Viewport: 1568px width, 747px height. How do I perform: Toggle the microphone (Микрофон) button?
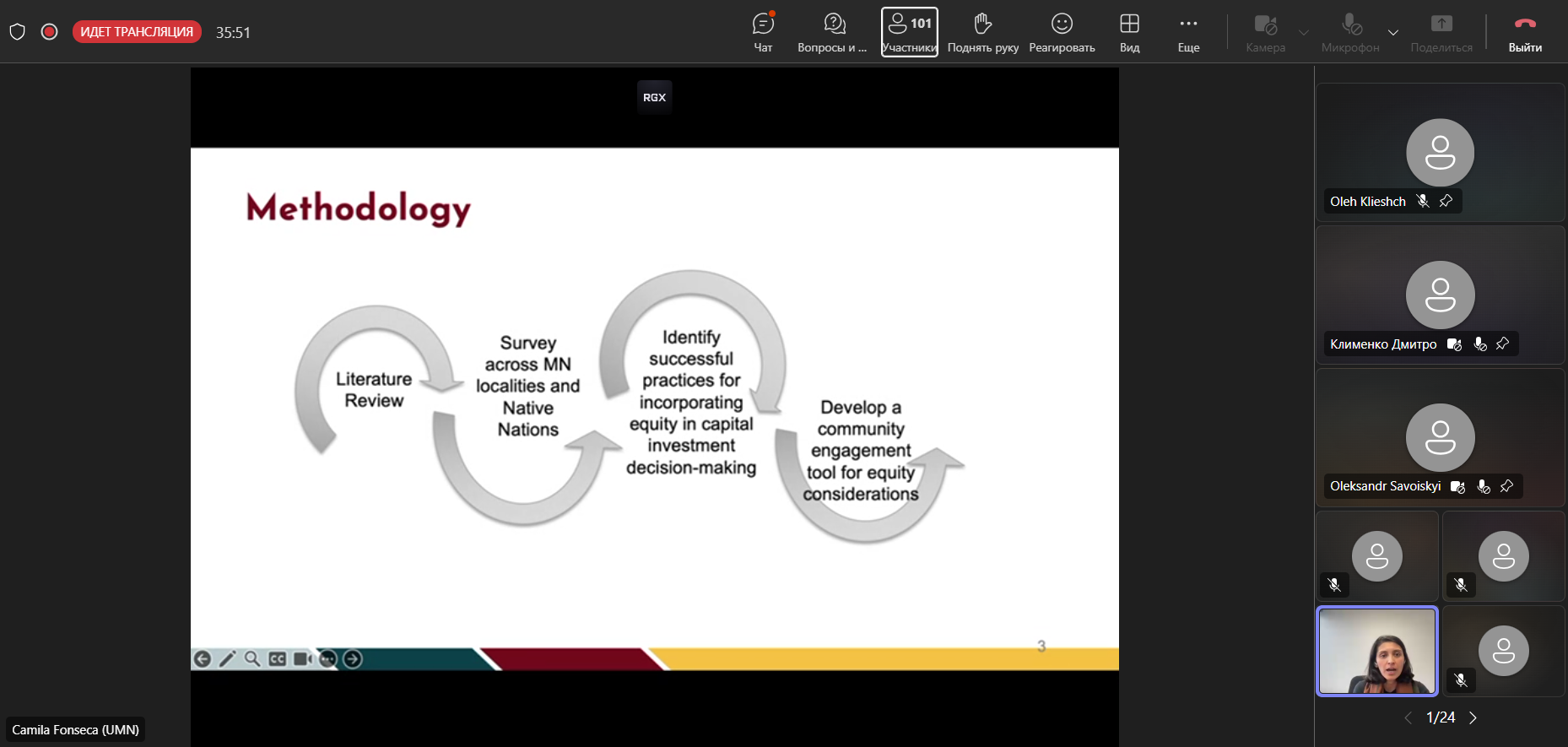[1350, 32]
